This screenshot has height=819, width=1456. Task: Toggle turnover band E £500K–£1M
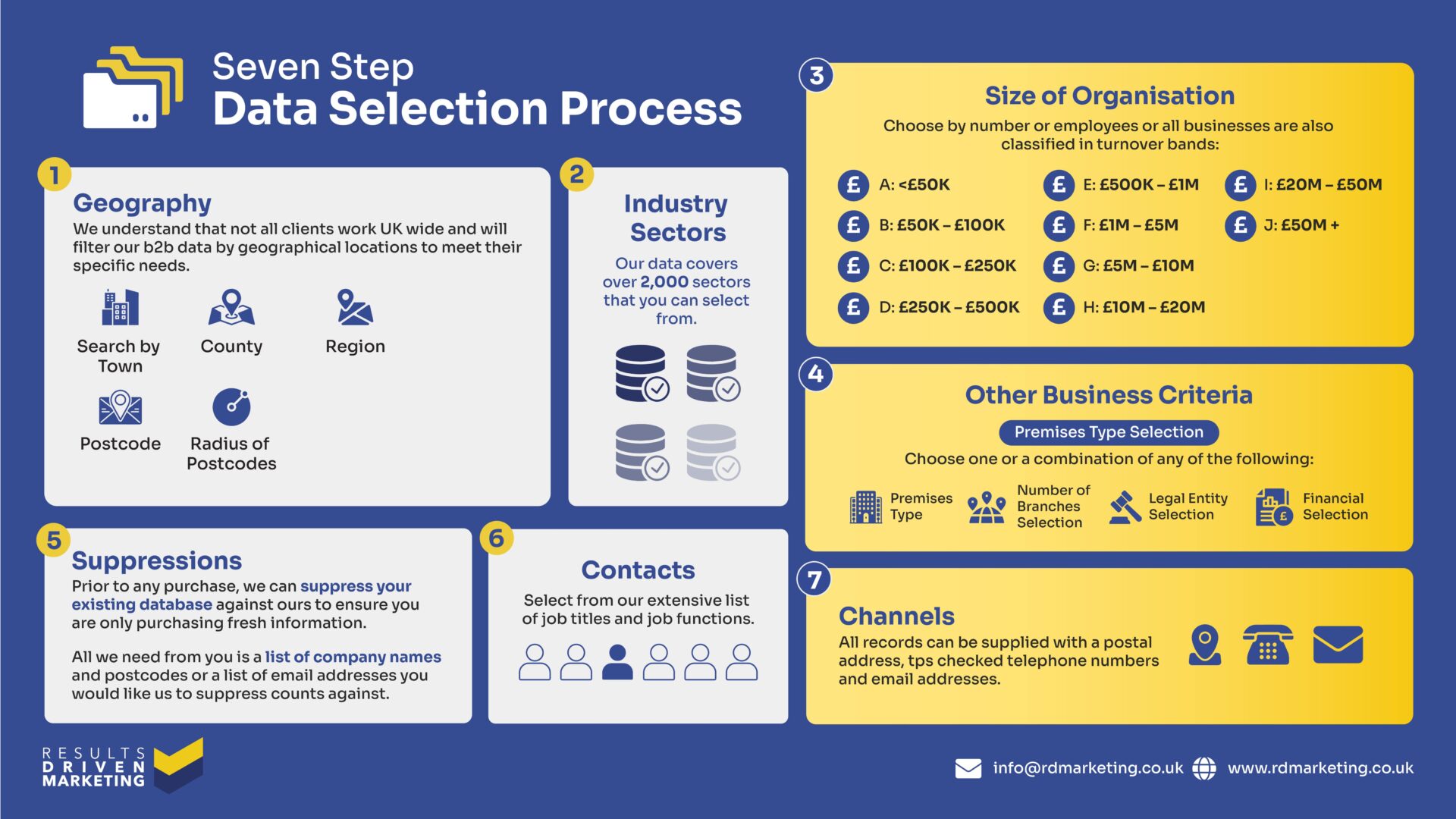(1047, 184)
